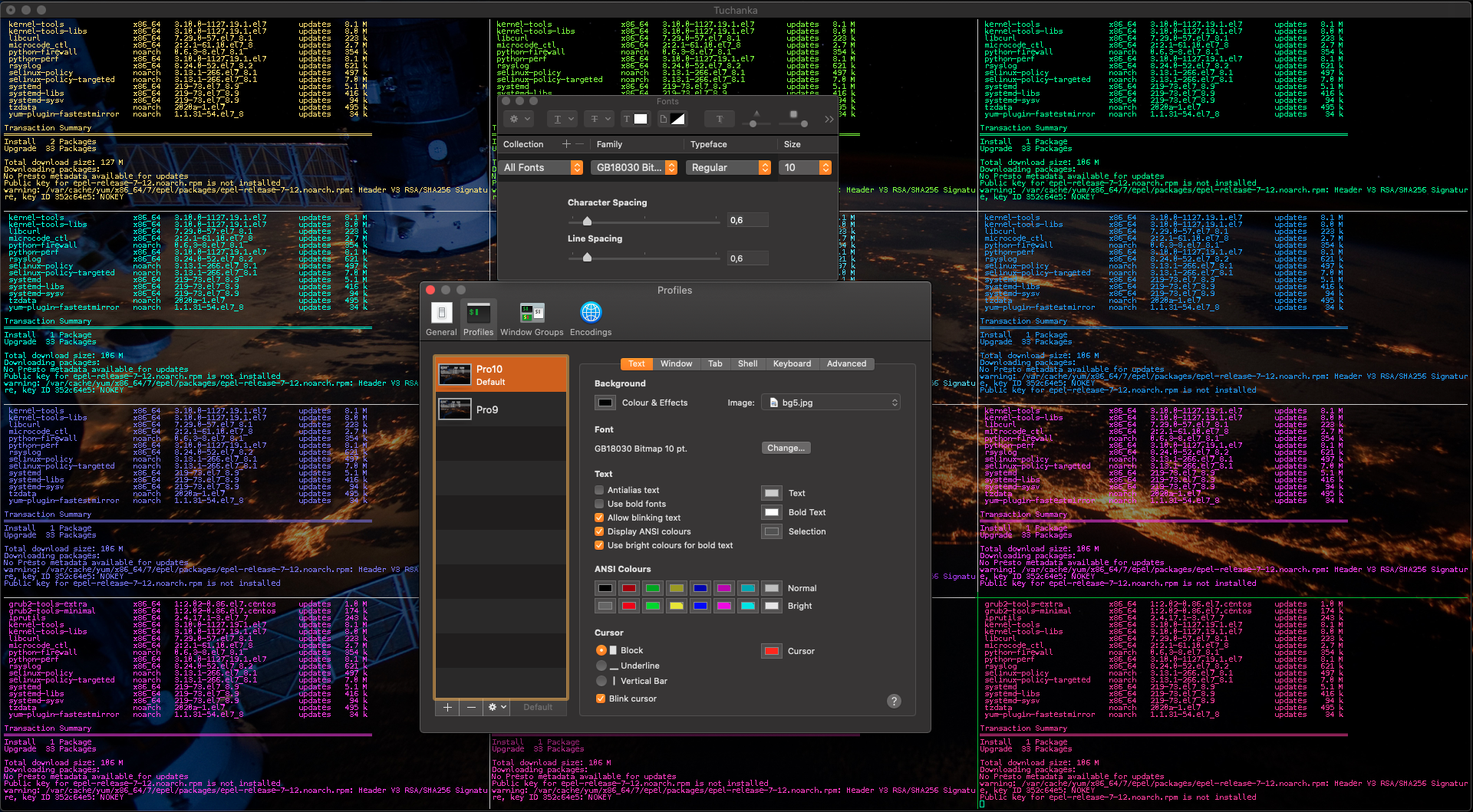This screenshot has width=1473, height=812.
Task: Open background Image bg5.jpg dropdown
Action: tap(831, 403)
